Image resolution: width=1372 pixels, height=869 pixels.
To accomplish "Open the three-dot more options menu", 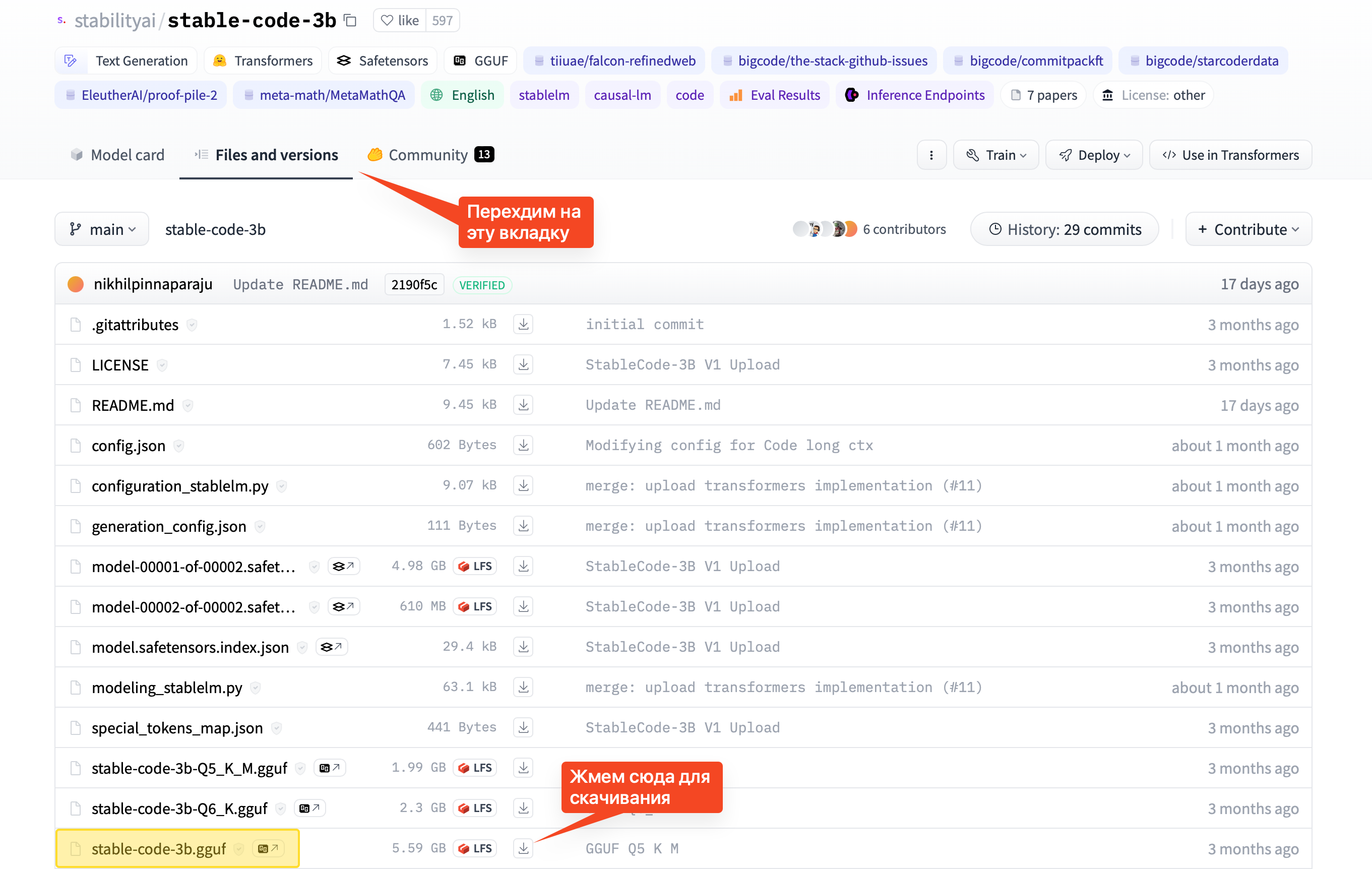I will 931,155.
